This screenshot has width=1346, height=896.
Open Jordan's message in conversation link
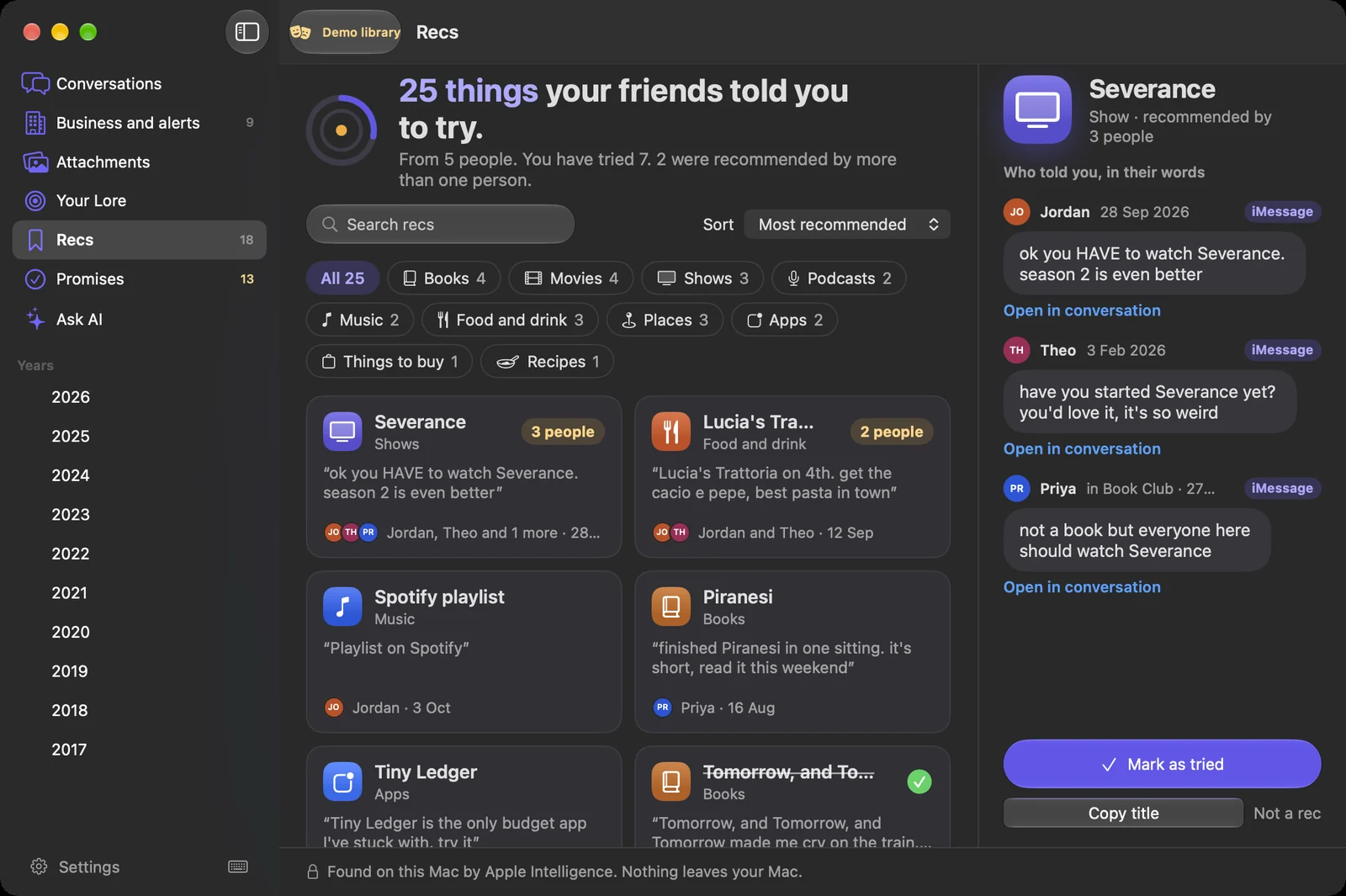[x=1082, y=310]
